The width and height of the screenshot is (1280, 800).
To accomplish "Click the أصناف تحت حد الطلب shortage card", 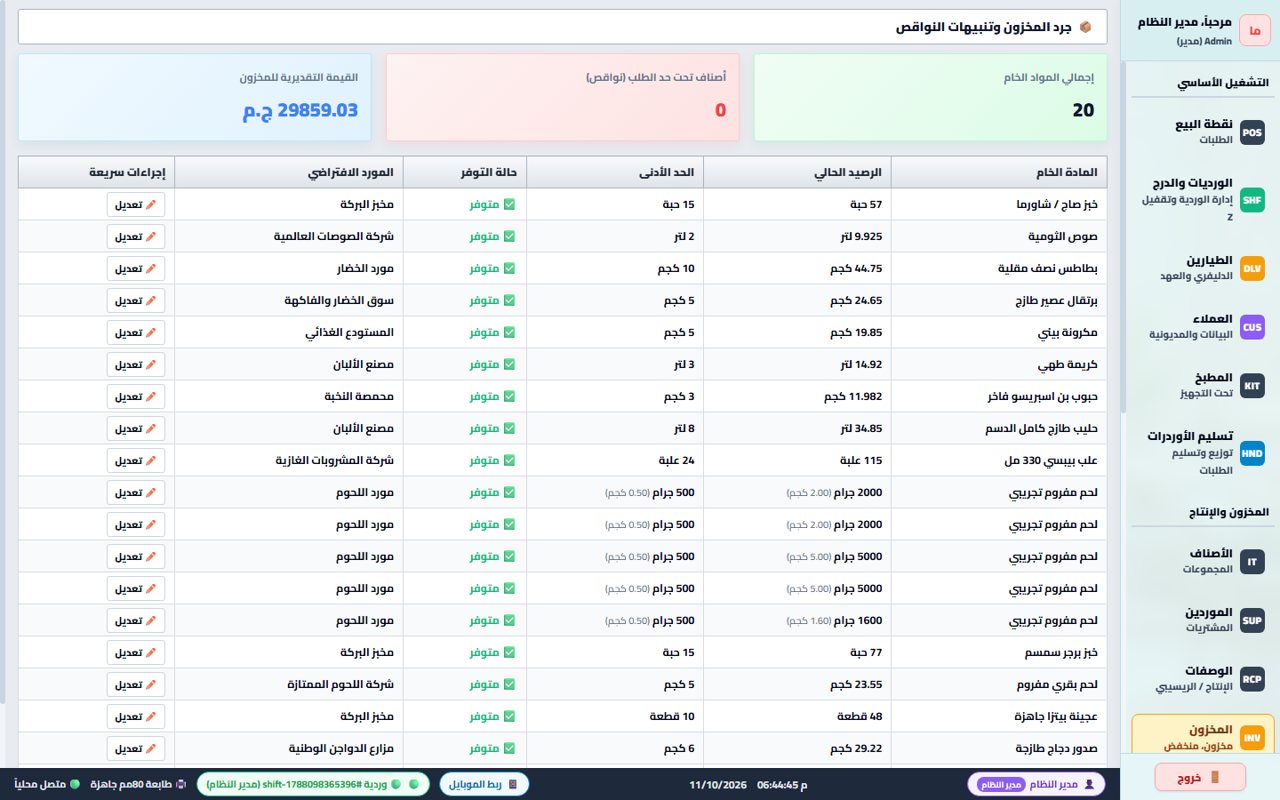I will [563, 97].
